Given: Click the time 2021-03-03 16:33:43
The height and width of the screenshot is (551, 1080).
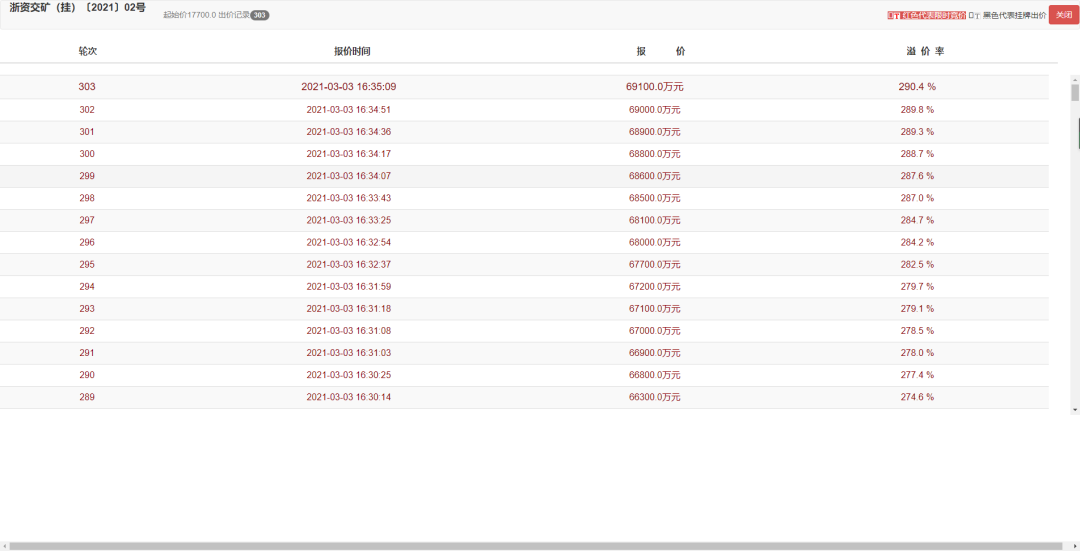Looking at the screenshot, I should click(349, 198).
